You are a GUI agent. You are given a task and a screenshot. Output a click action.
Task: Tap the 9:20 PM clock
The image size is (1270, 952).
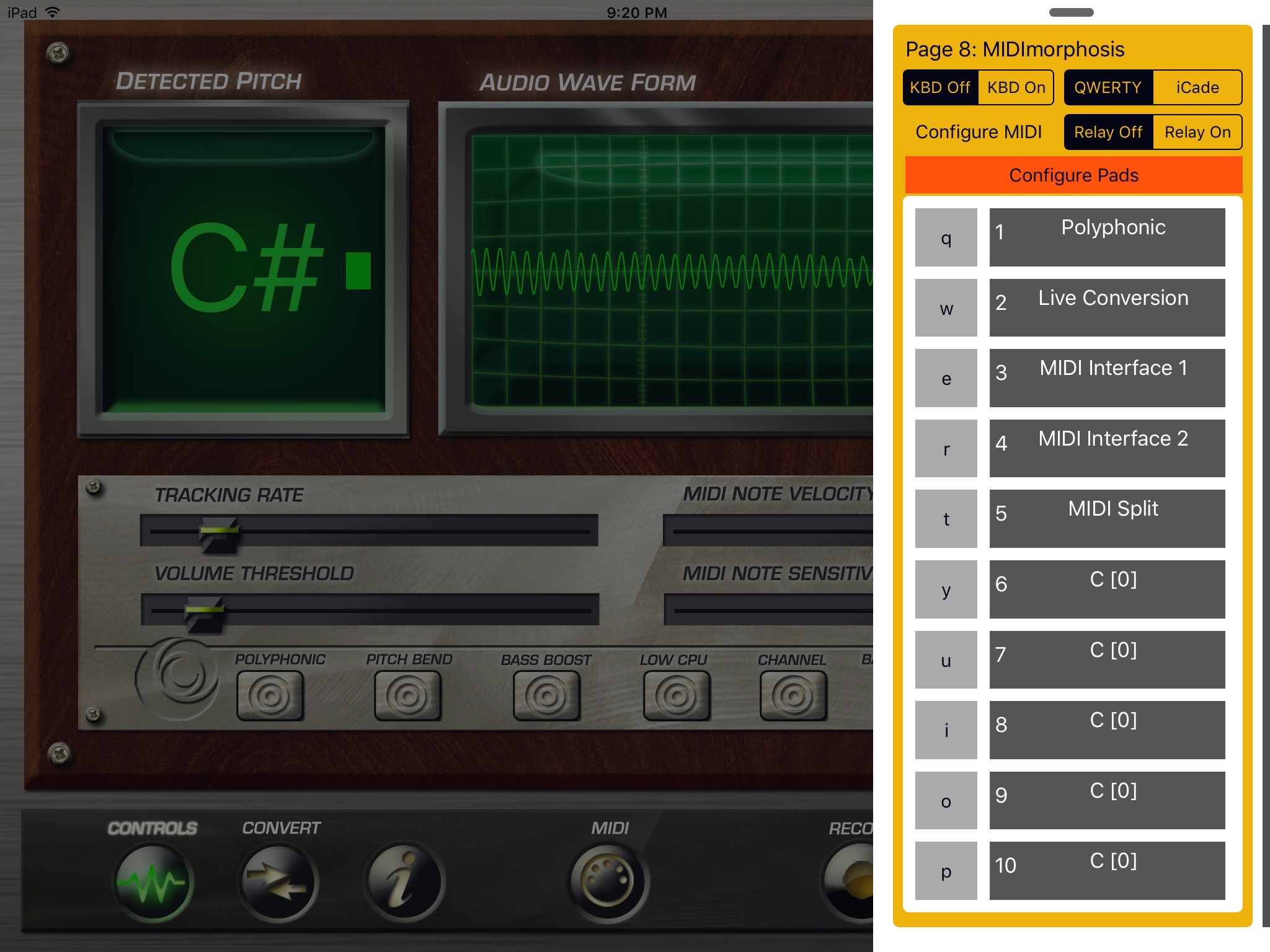tap(637, 12)
